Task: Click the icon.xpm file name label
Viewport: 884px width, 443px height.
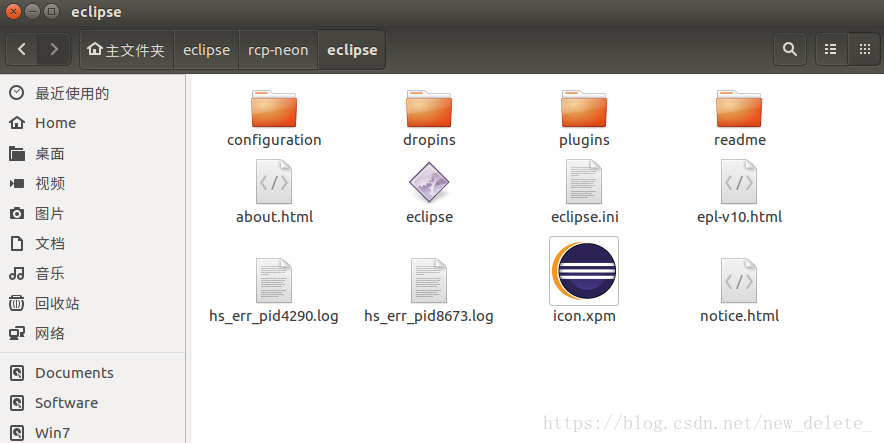Action: pyautogui.click(x=584, y=316)
